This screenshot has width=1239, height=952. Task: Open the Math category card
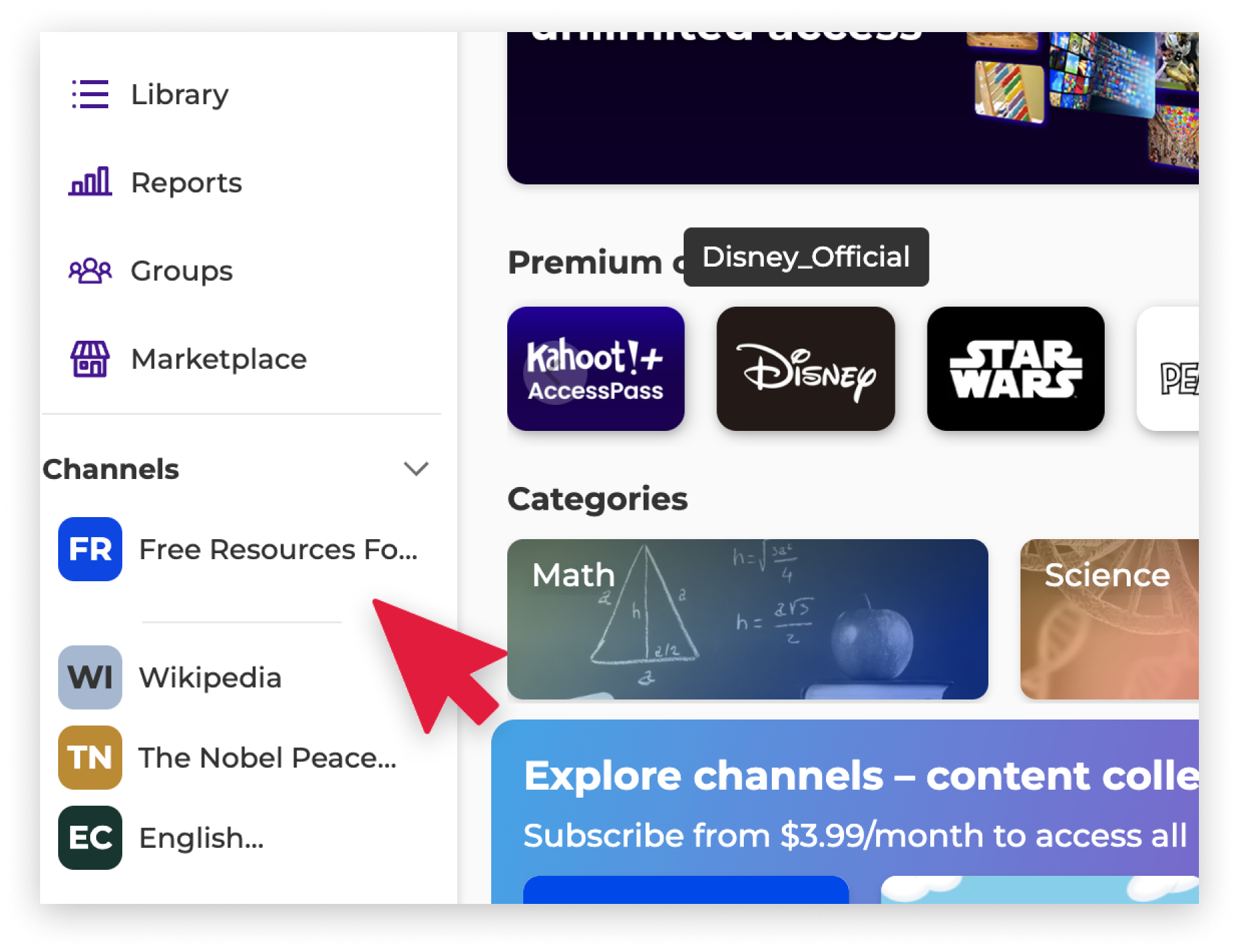coord(747,619)
